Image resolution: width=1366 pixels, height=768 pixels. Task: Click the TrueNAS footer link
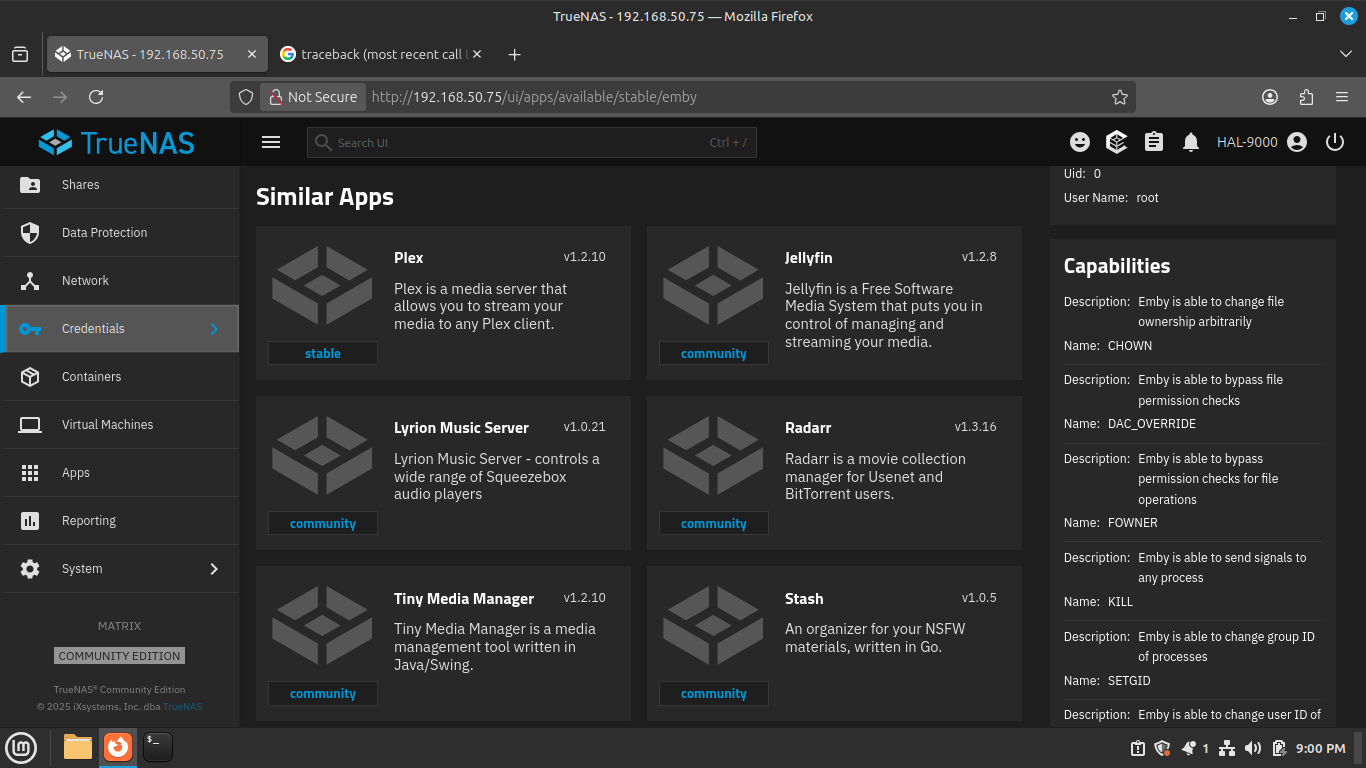point(183,707)
